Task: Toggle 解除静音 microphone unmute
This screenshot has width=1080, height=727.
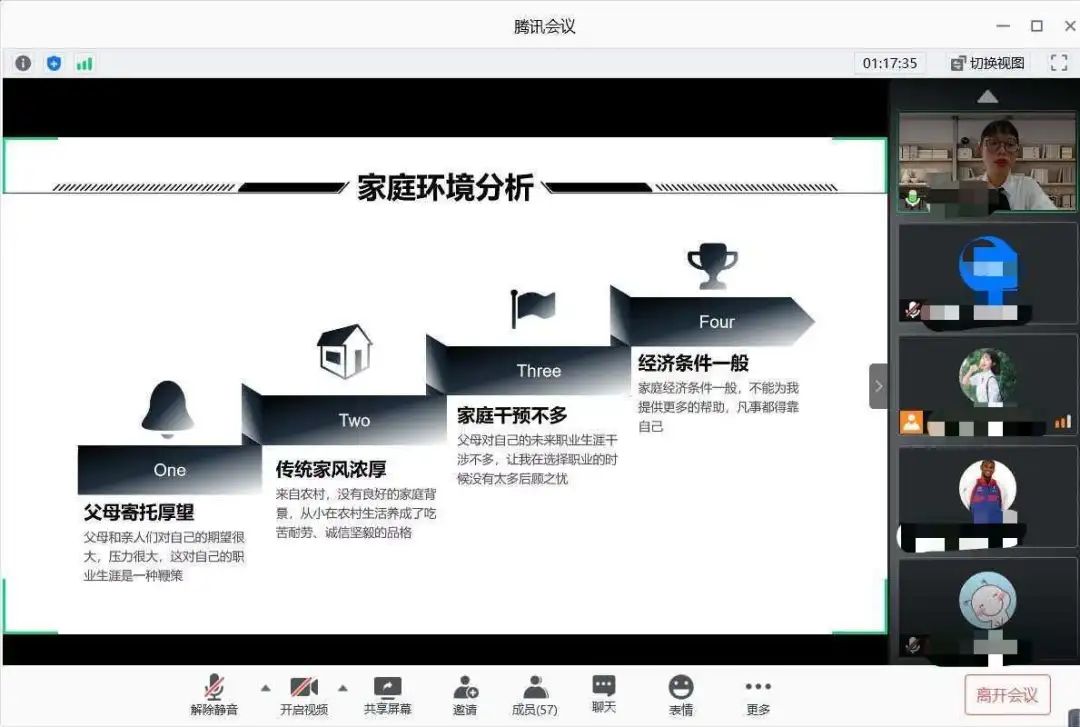Action: tap(214, 694)
